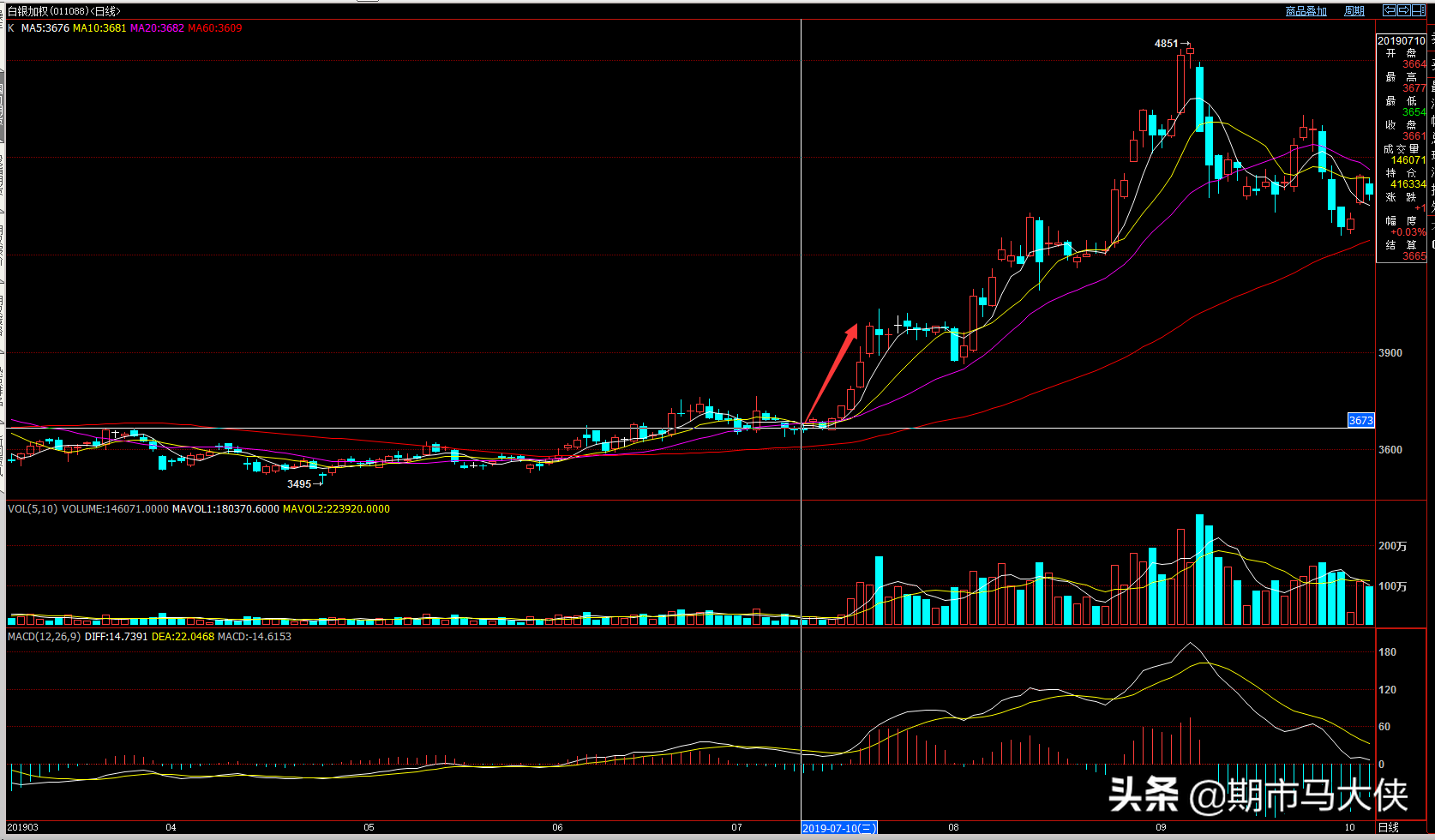
Task: Click the 09 month axis label
Action: tap(1161, 827)
